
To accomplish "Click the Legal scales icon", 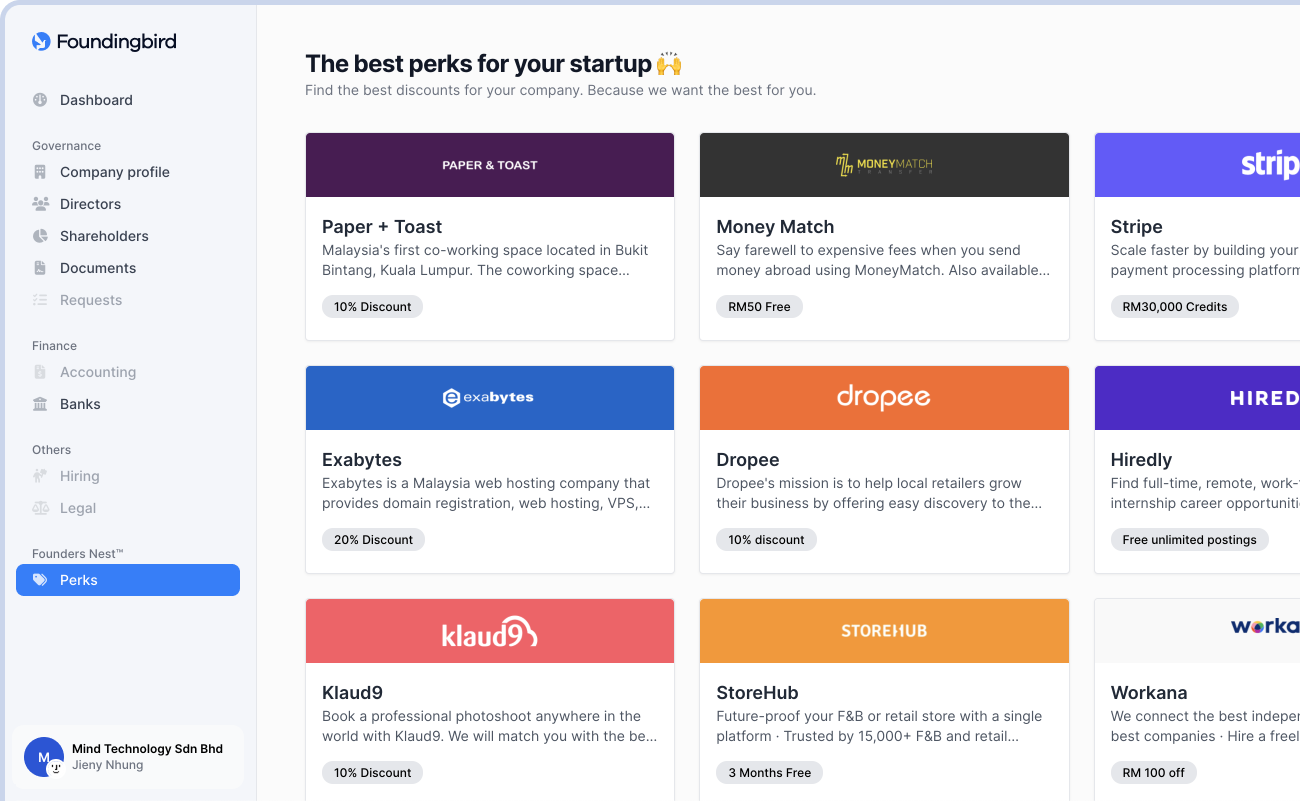I will click(x=40, y=508).
